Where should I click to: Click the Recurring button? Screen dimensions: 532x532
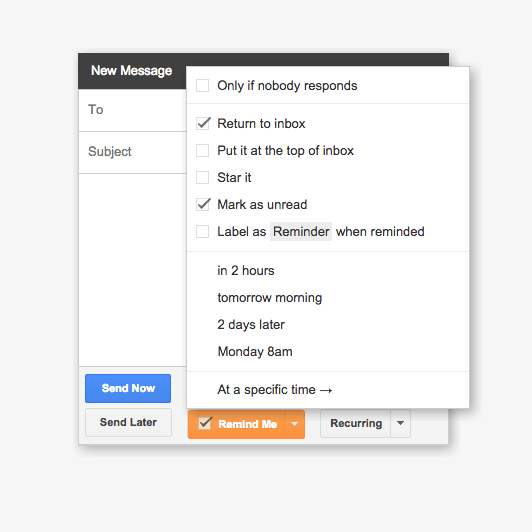coord(356,423)
